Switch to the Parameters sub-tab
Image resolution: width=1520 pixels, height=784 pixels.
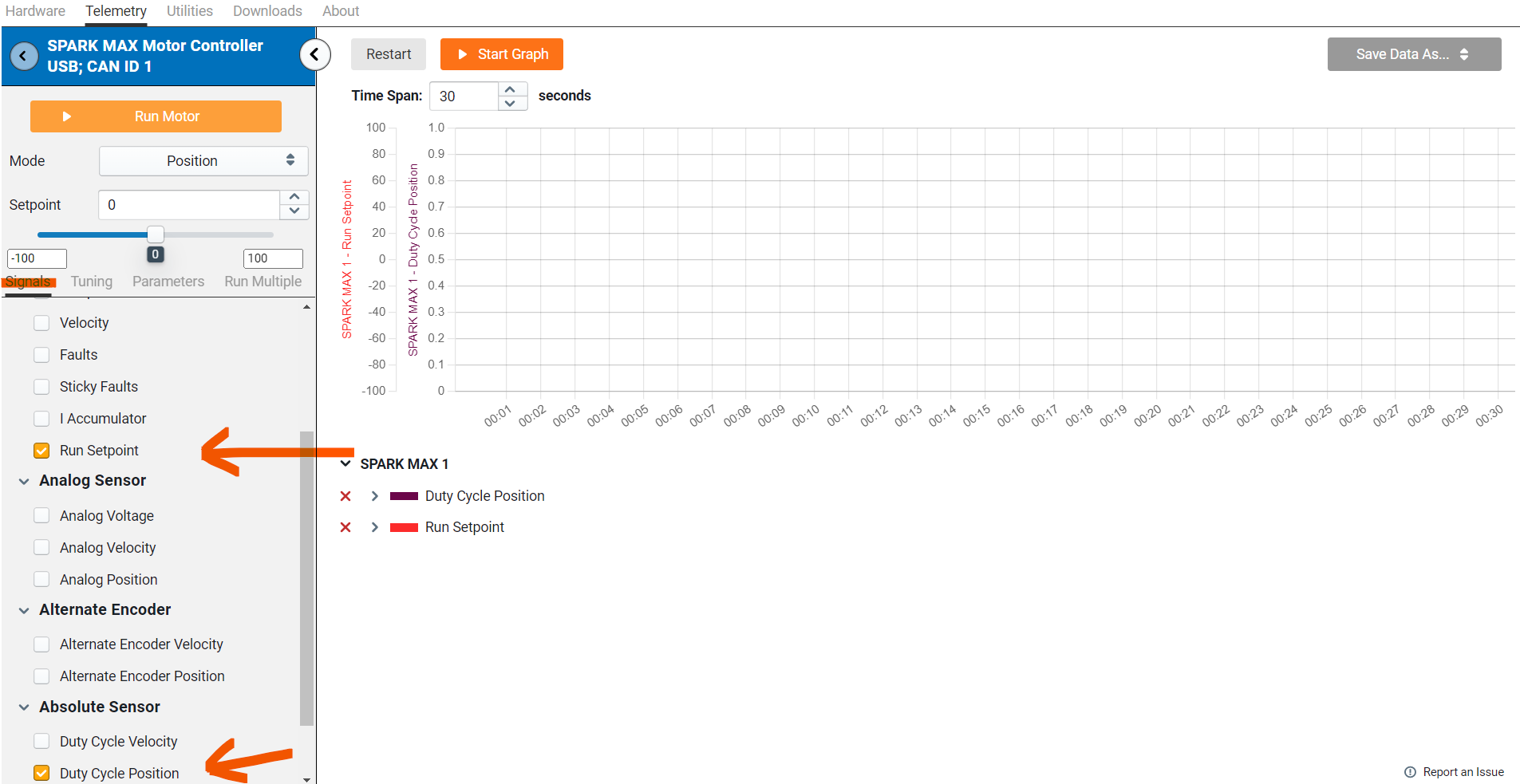[168, 282]
